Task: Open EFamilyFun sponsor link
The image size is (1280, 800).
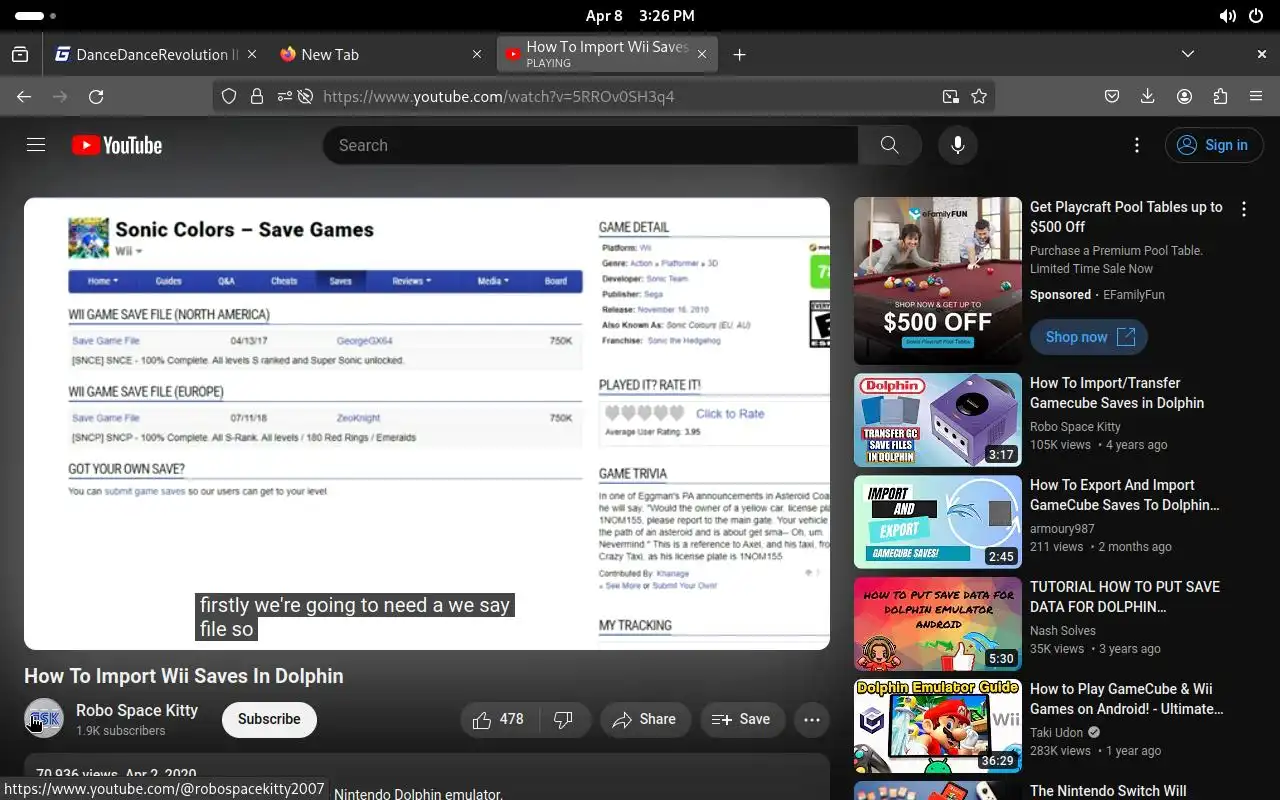Action: [1133, 295]
